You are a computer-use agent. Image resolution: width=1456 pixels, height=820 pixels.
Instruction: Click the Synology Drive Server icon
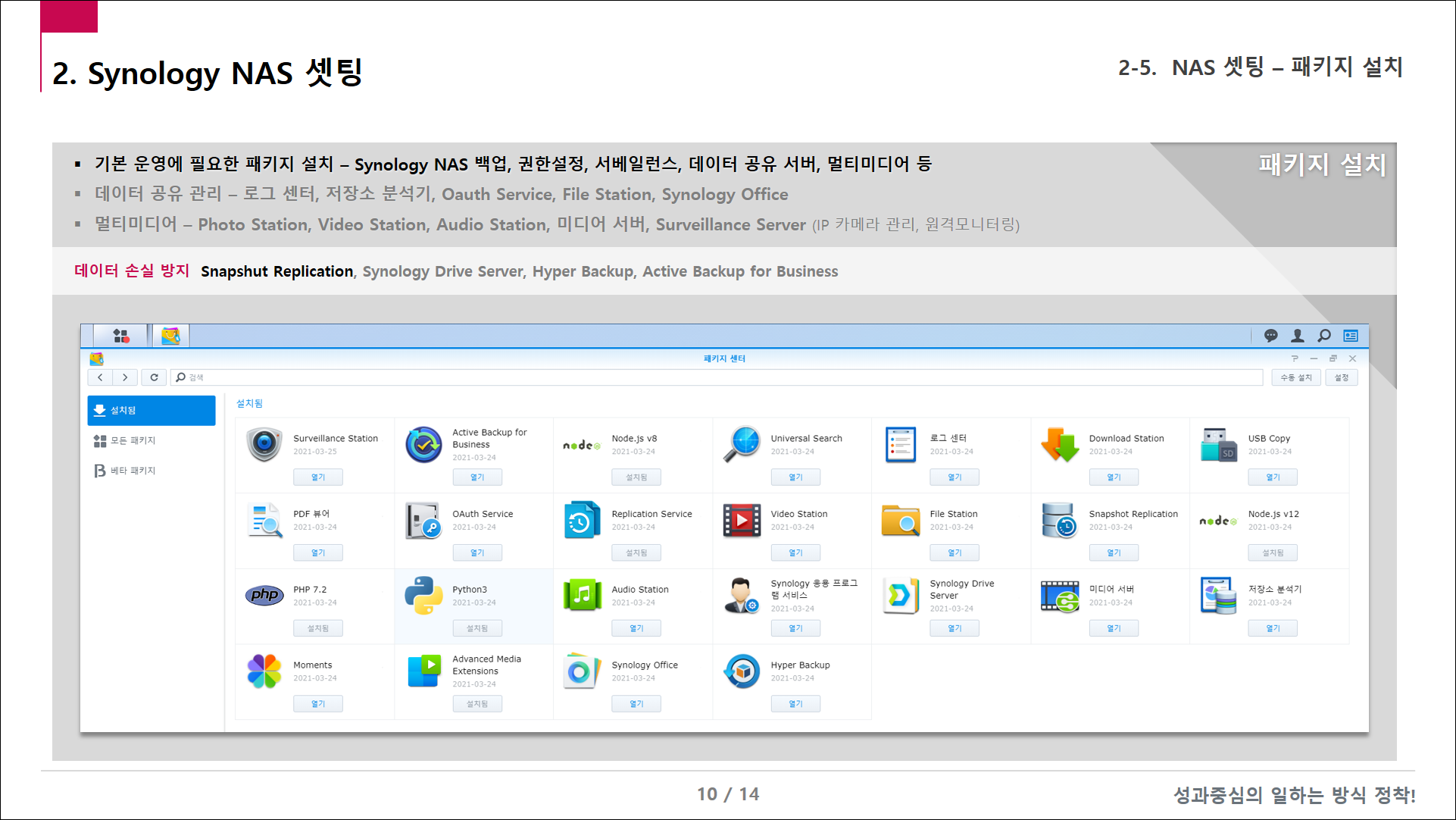tap(900, 596)
